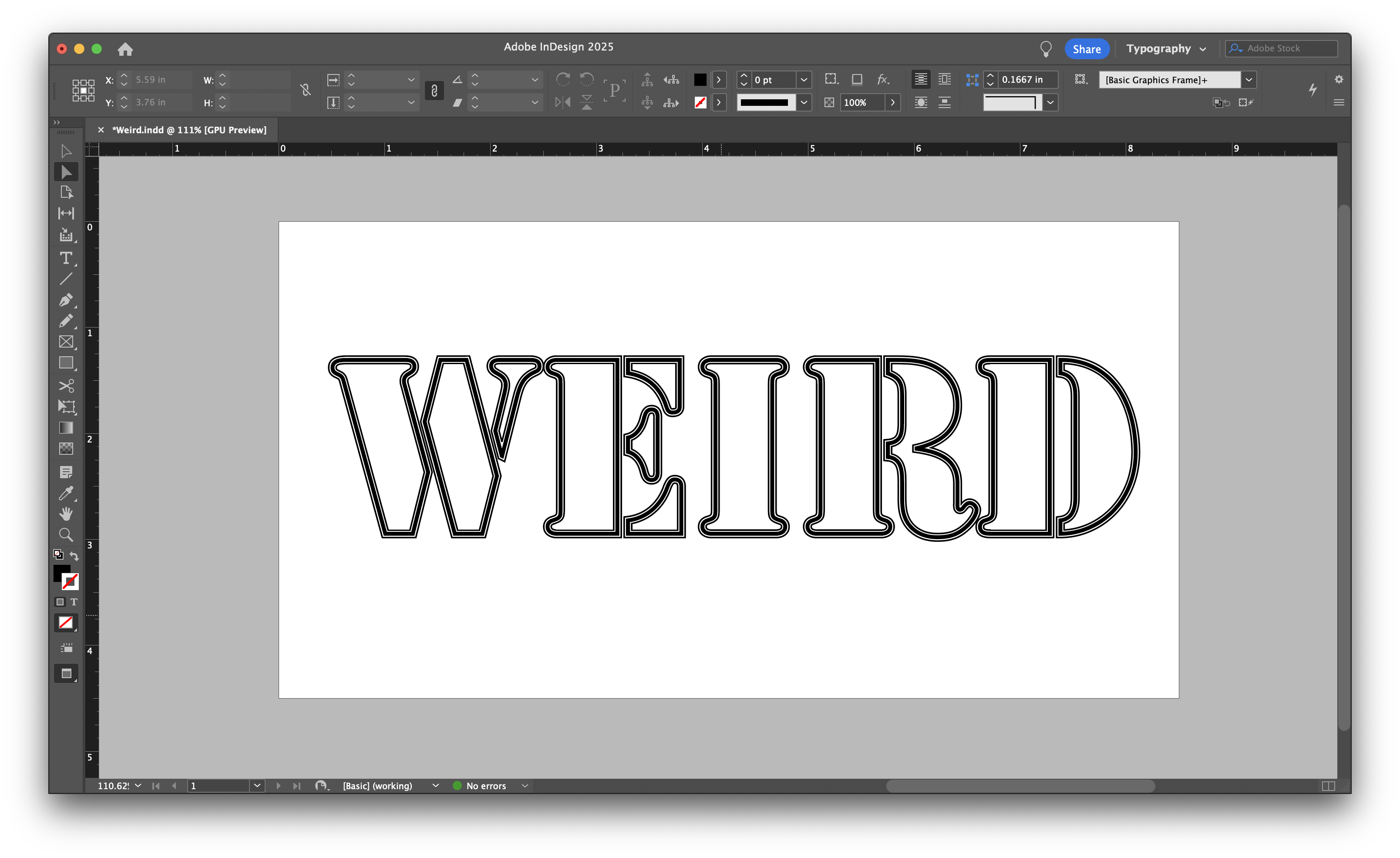Swap fill and stroke colors
Viewport: 1400px width, 858px height.
pos(74,555)
